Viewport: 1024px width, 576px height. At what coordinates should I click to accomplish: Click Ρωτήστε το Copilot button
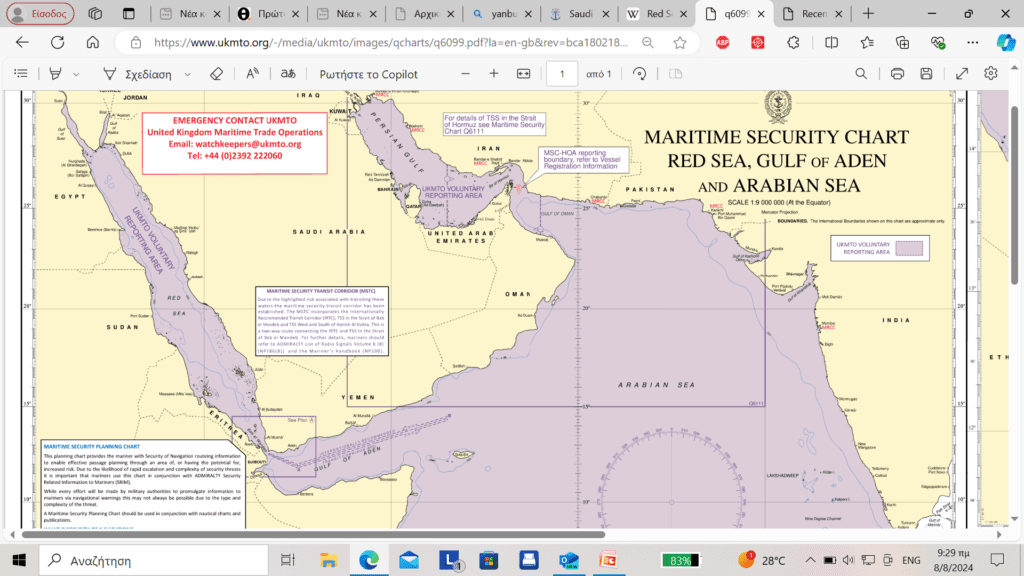pyautogui.click(x=368, y=74)
